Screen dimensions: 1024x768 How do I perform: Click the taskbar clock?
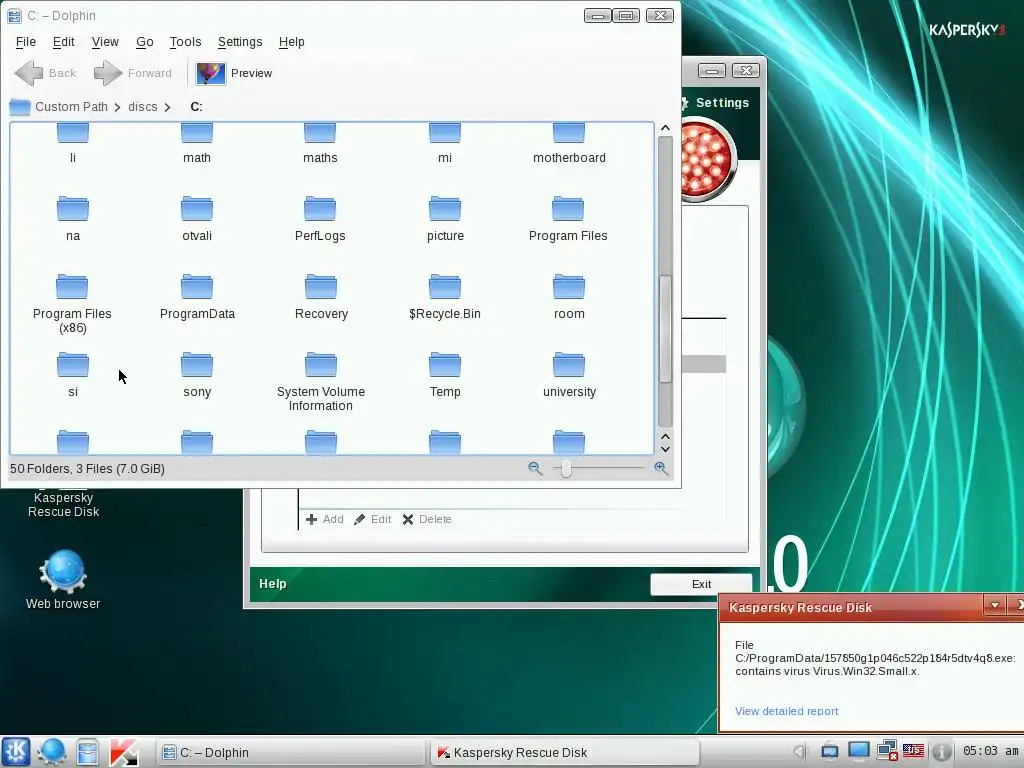tap(990, 751)
